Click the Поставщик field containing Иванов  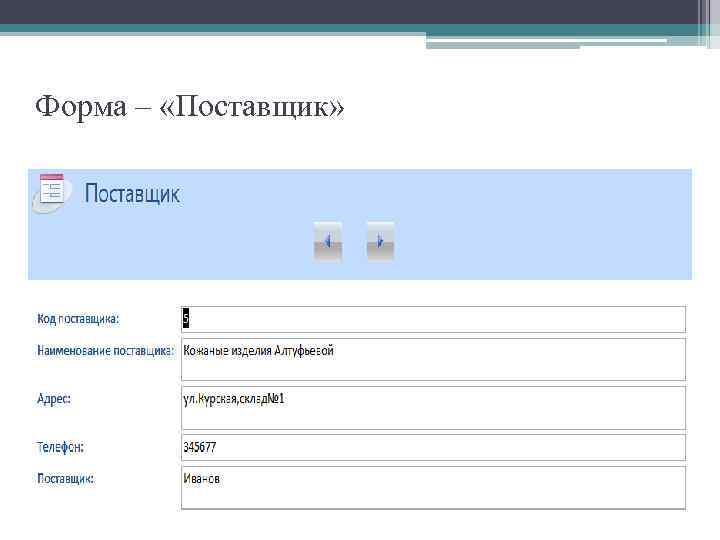point(433,488)
